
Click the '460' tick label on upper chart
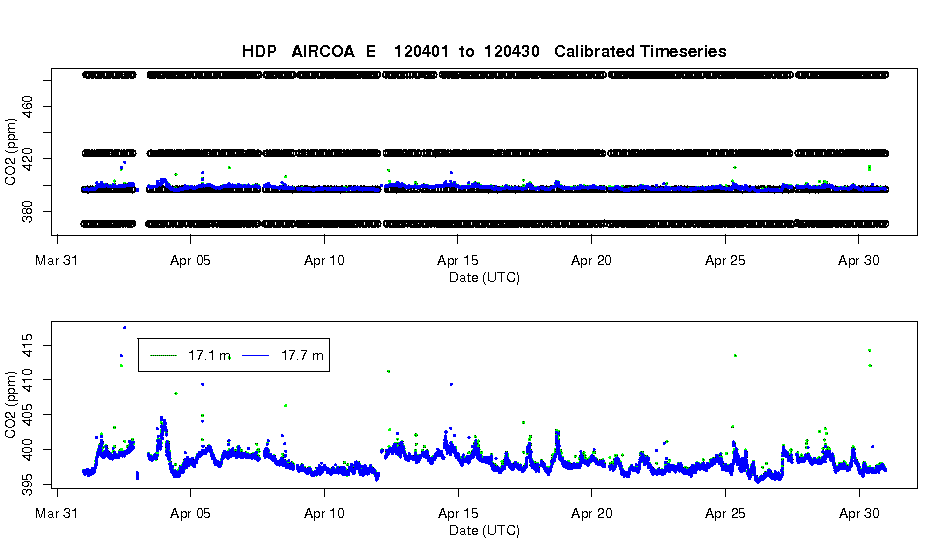tap(27, 106)
